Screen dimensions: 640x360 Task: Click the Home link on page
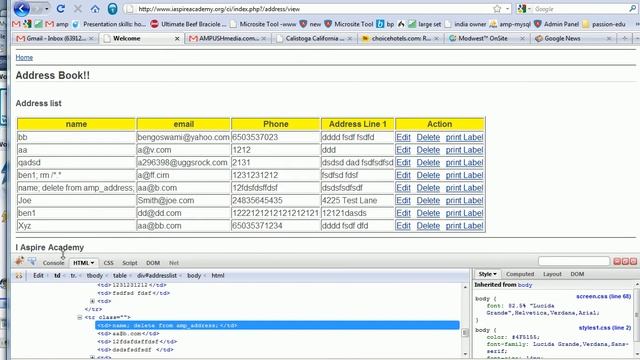point(24,58)
